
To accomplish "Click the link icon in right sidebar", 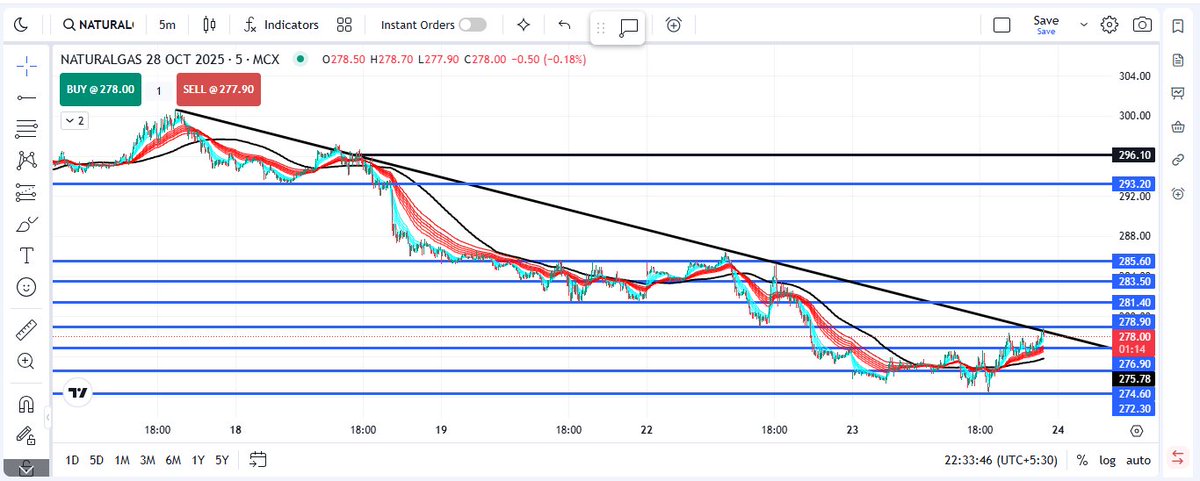I will (1179, 158).
